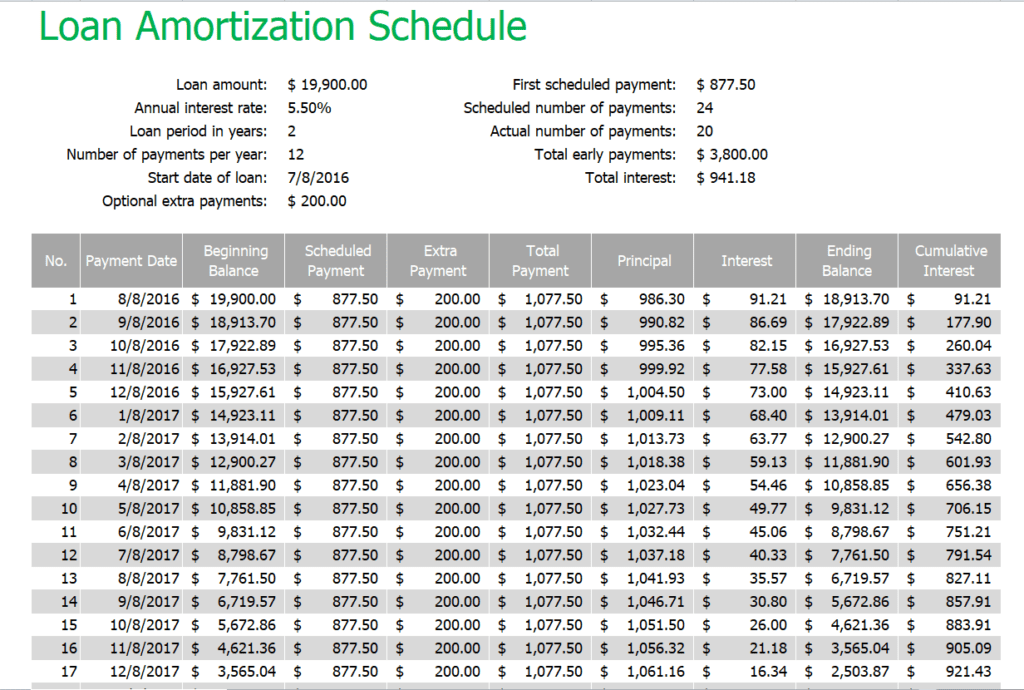This screenshot has height=690, width=1024.
Task: Click the Ending Balance column header
Action: click(847, 260)
